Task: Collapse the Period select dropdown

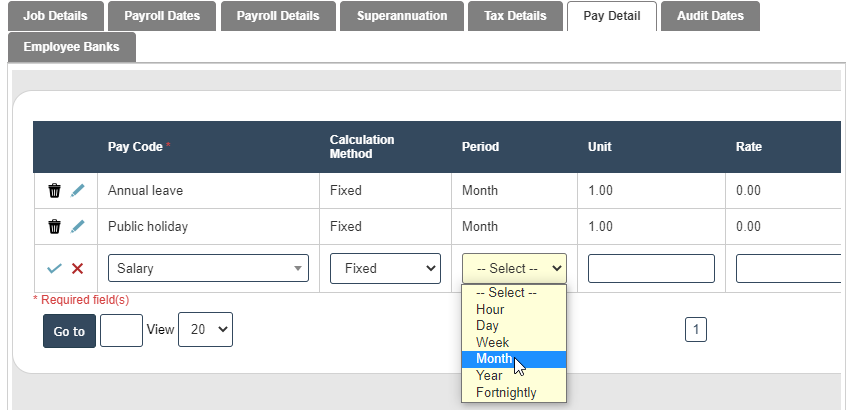Action: [514, 268]
